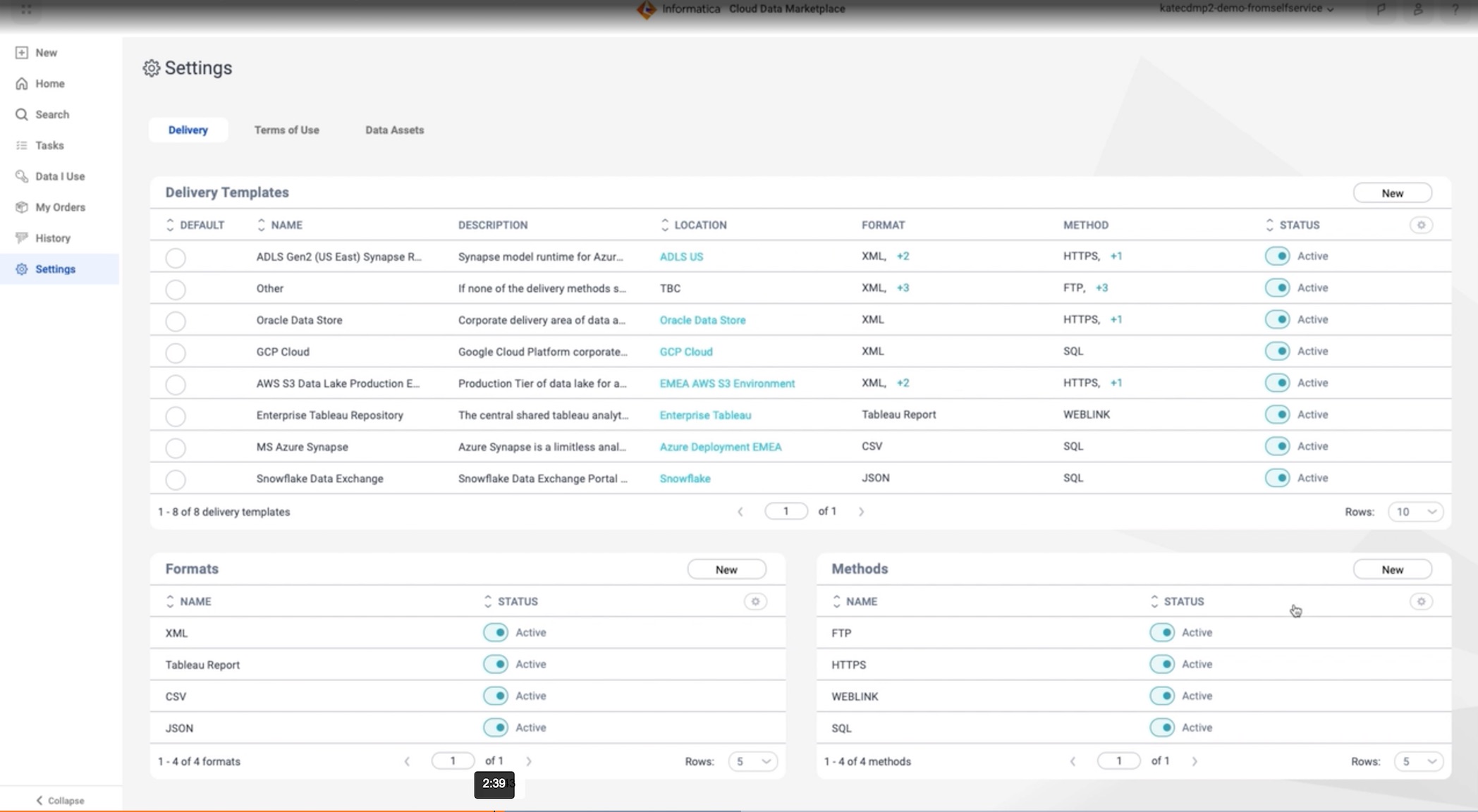The width and height of the screenshot is (1478, 812).
Task: Expand +2 formats for ADLS Gen2 row
Action: (x=903, y=257)
